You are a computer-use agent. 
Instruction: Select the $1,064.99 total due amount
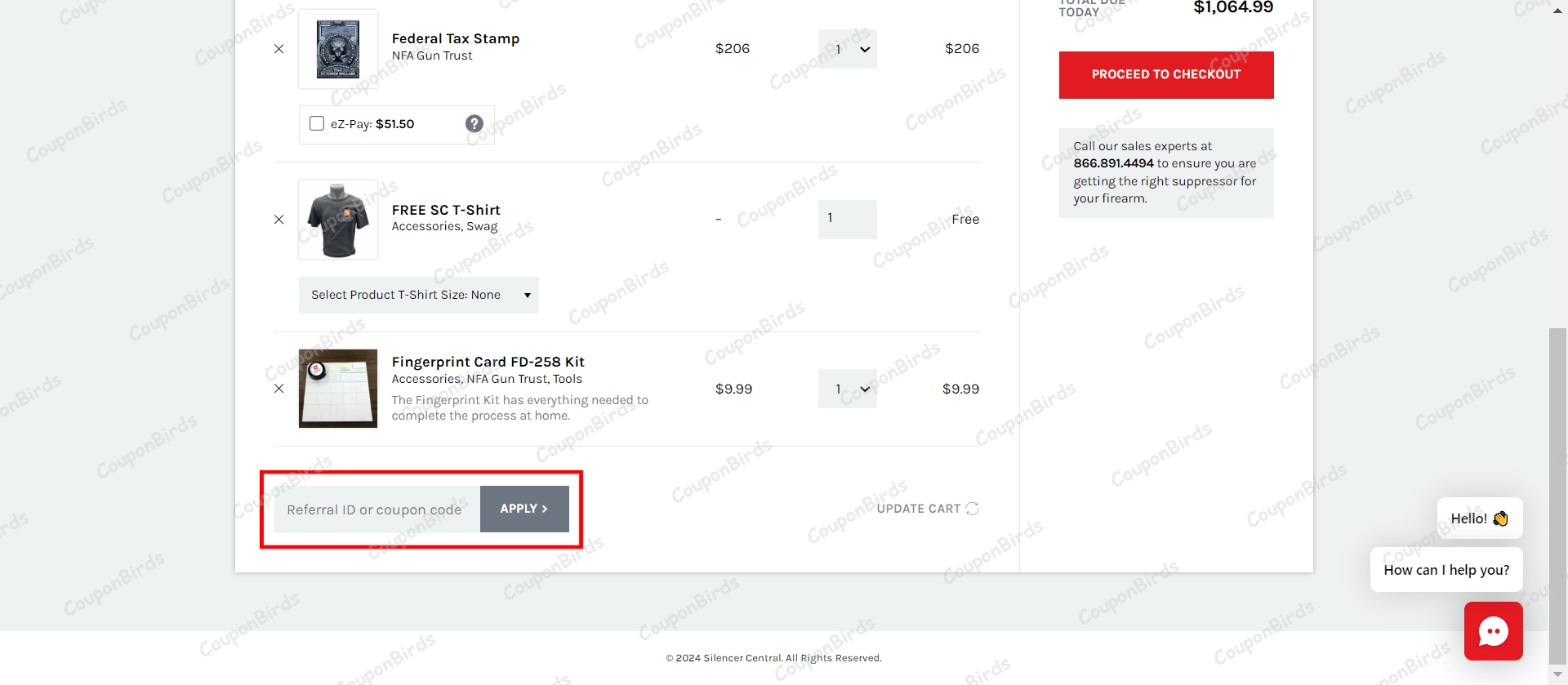click(1233, 7)
